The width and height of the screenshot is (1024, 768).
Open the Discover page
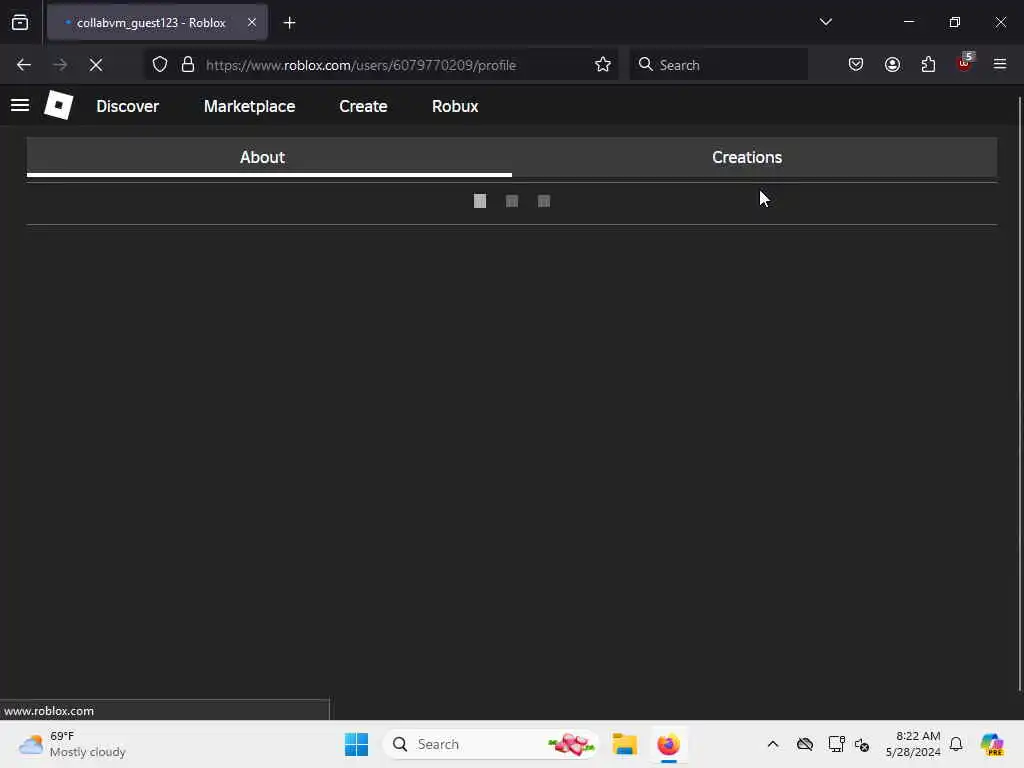[x=127, y=106]
